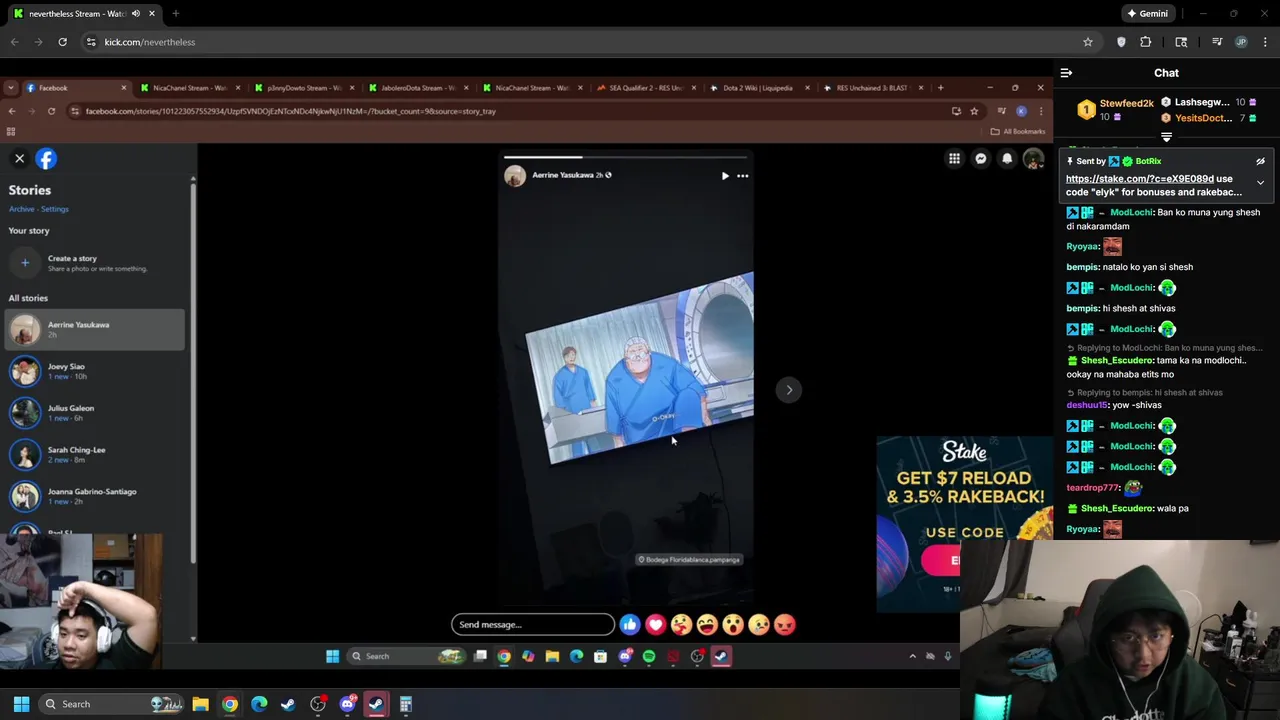Open File Explorer from the taskbar
This screenshot has height=720, width=1280.
[x=200, y=704]
